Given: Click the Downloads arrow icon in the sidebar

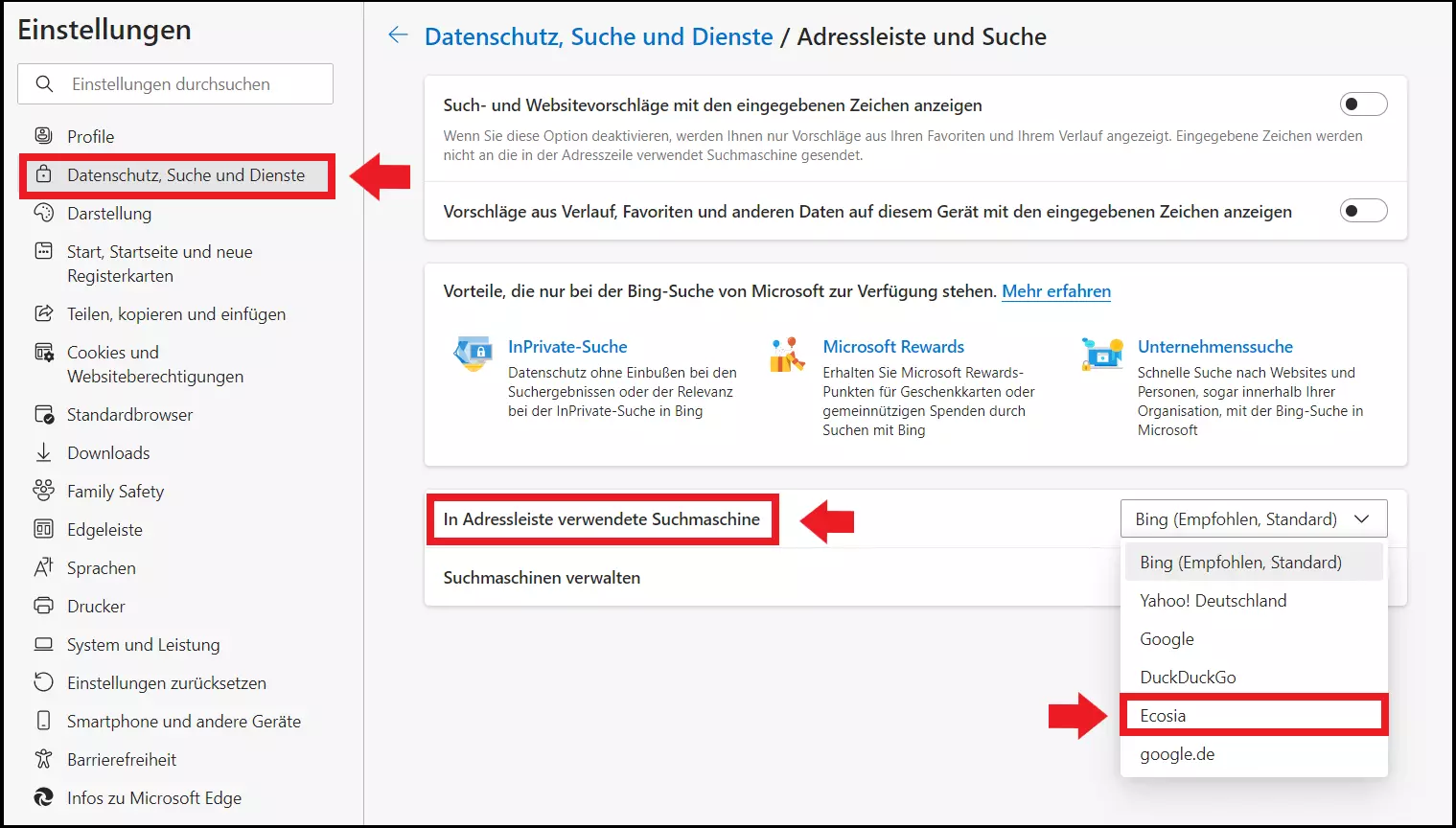Looking at the screenshot, I should coord(43,452).
